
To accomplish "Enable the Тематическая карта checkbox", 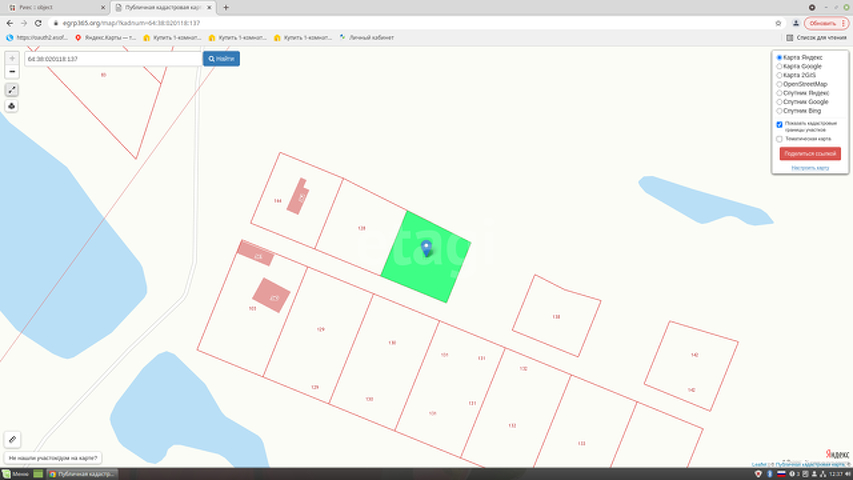I will pyautogui.click(x=780, y=139).
